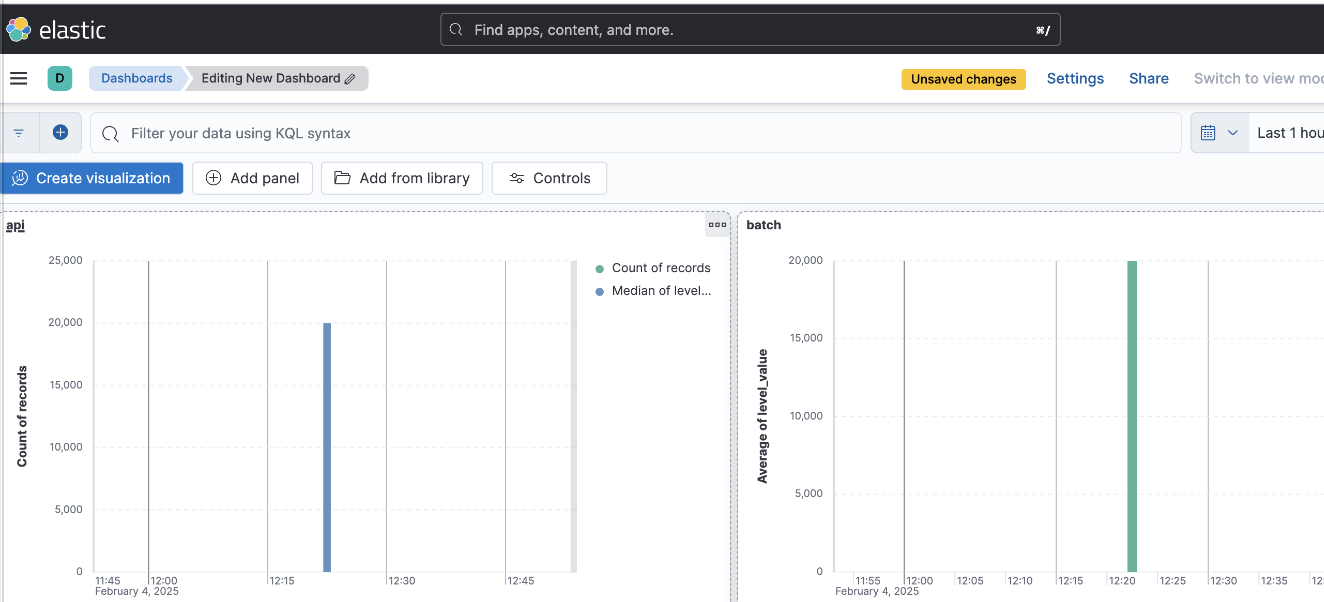Click the blue bar in api chart
The image size is (1324, 602).
tap(327, 447)
